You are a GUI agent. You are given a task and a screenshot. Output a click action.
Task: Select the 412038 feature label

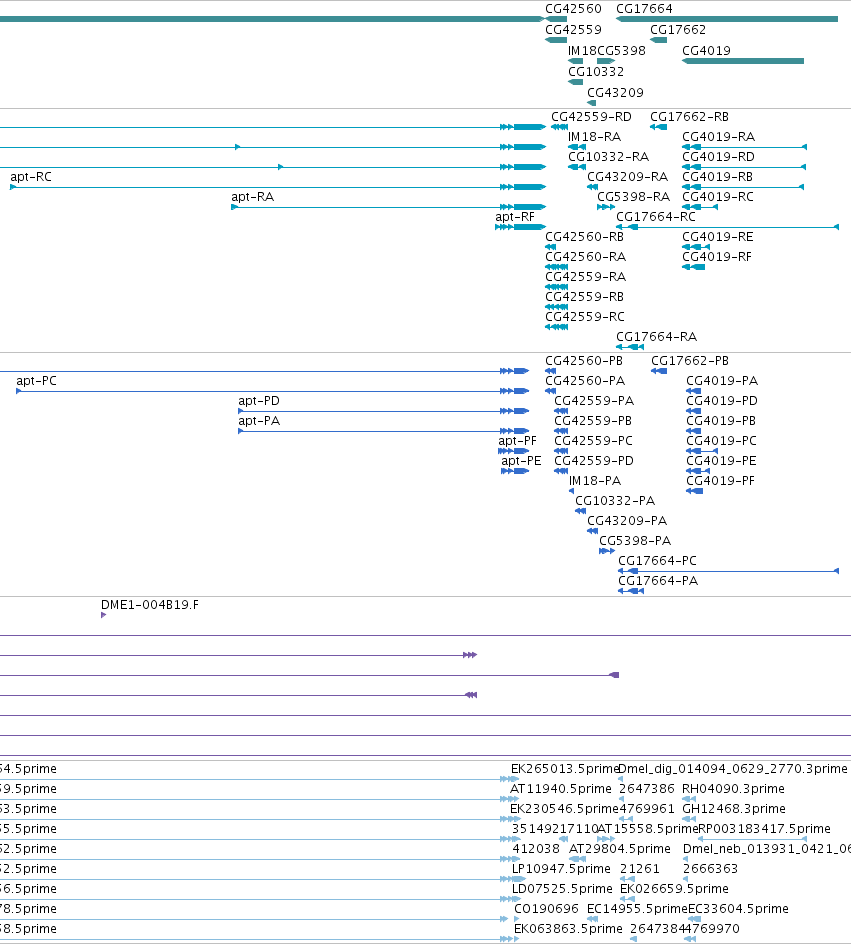pyautogui.click(x=536, y=848)
